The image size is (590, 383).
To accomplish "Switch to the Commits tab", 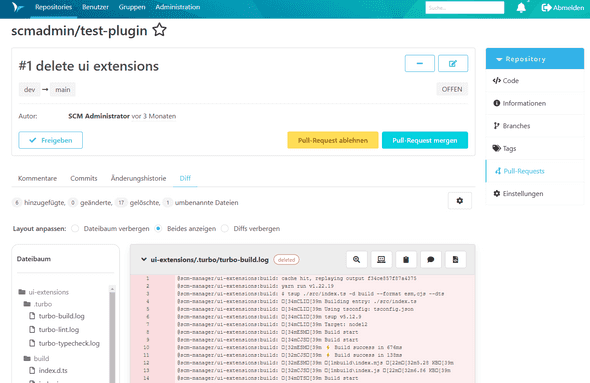I will point(84,178).
